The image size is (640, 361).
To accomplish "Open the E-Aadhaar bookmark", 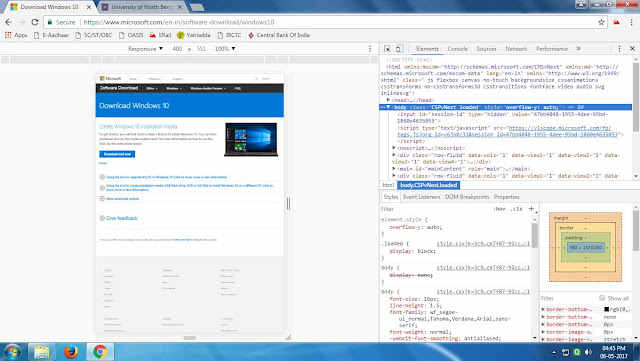I will pyautogui.click(x=51, y=35).
